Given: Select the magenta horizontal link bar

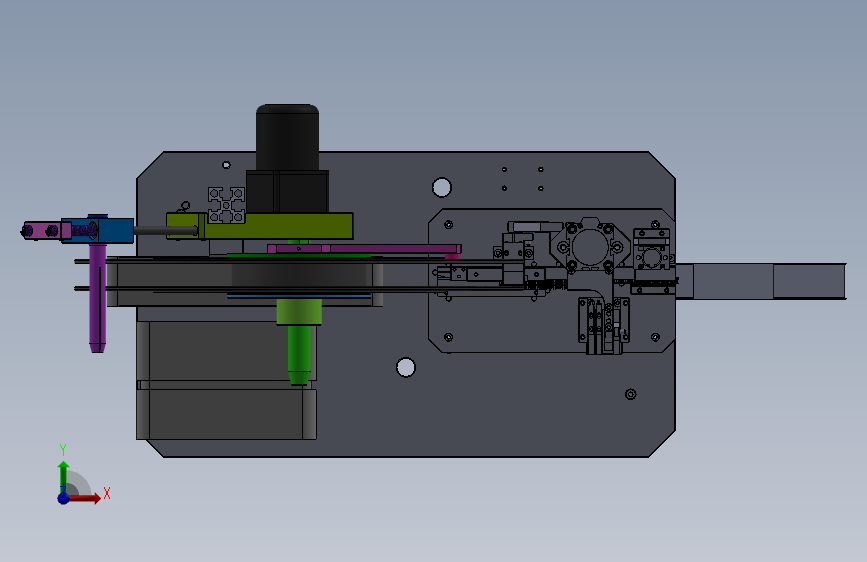Looking at the screenshot, I should point(364,249).
